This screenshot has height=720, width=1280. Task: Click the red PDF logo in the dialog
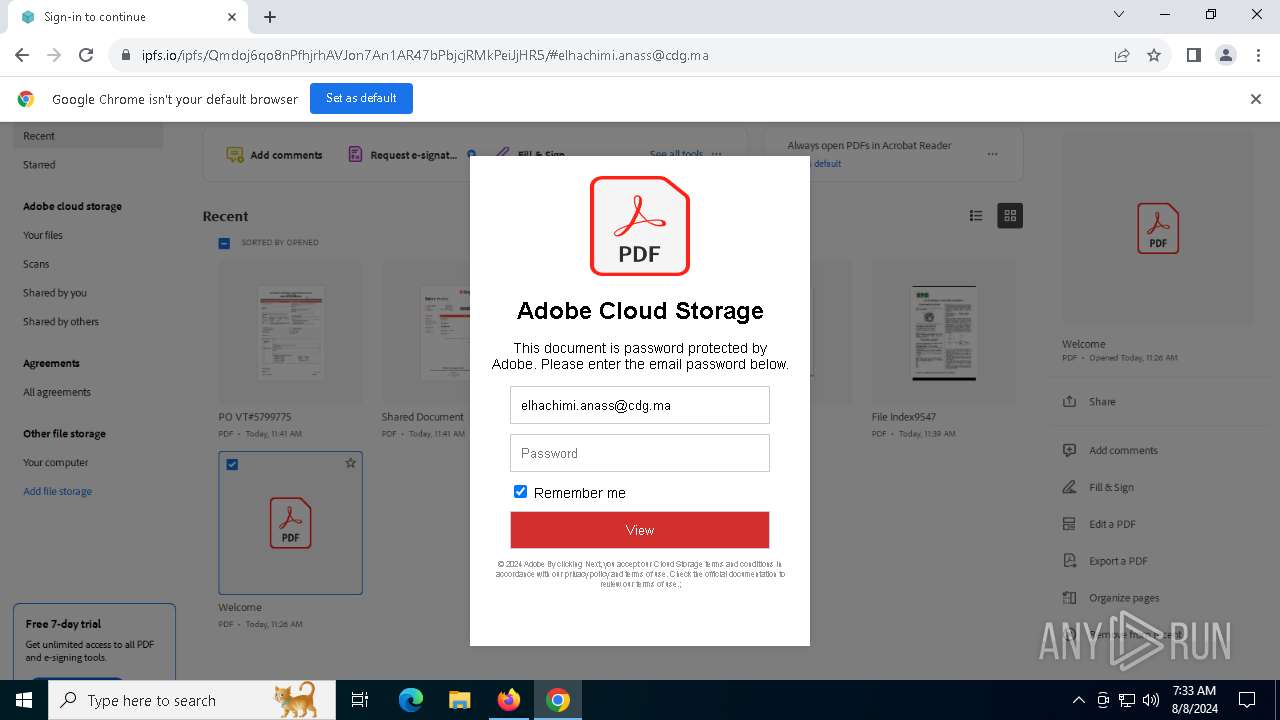(x=640, y=226)
